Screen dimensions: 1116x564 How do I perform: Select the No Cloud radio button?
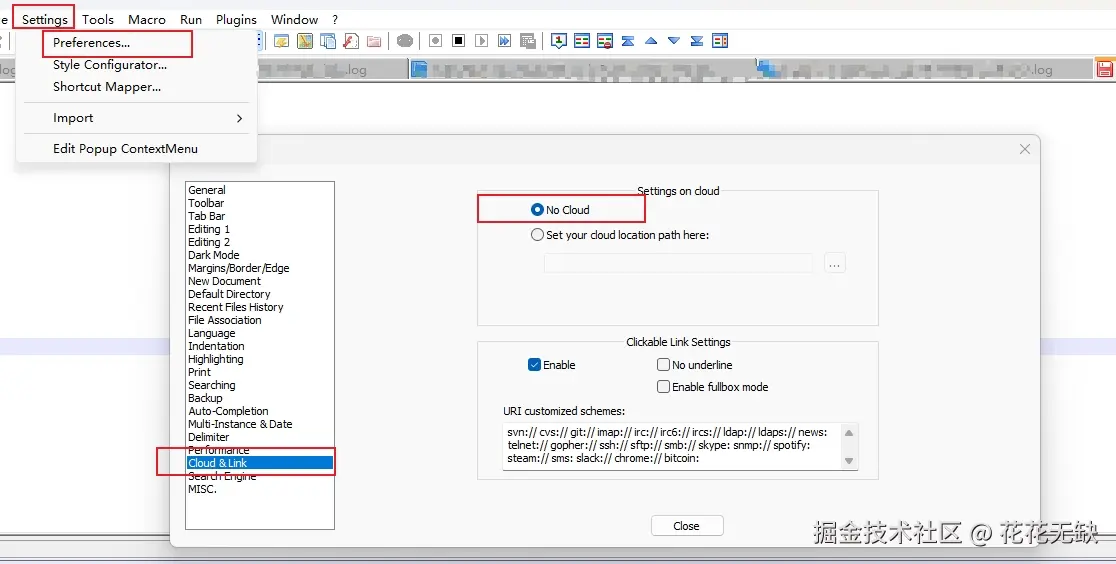coord(537,210)
